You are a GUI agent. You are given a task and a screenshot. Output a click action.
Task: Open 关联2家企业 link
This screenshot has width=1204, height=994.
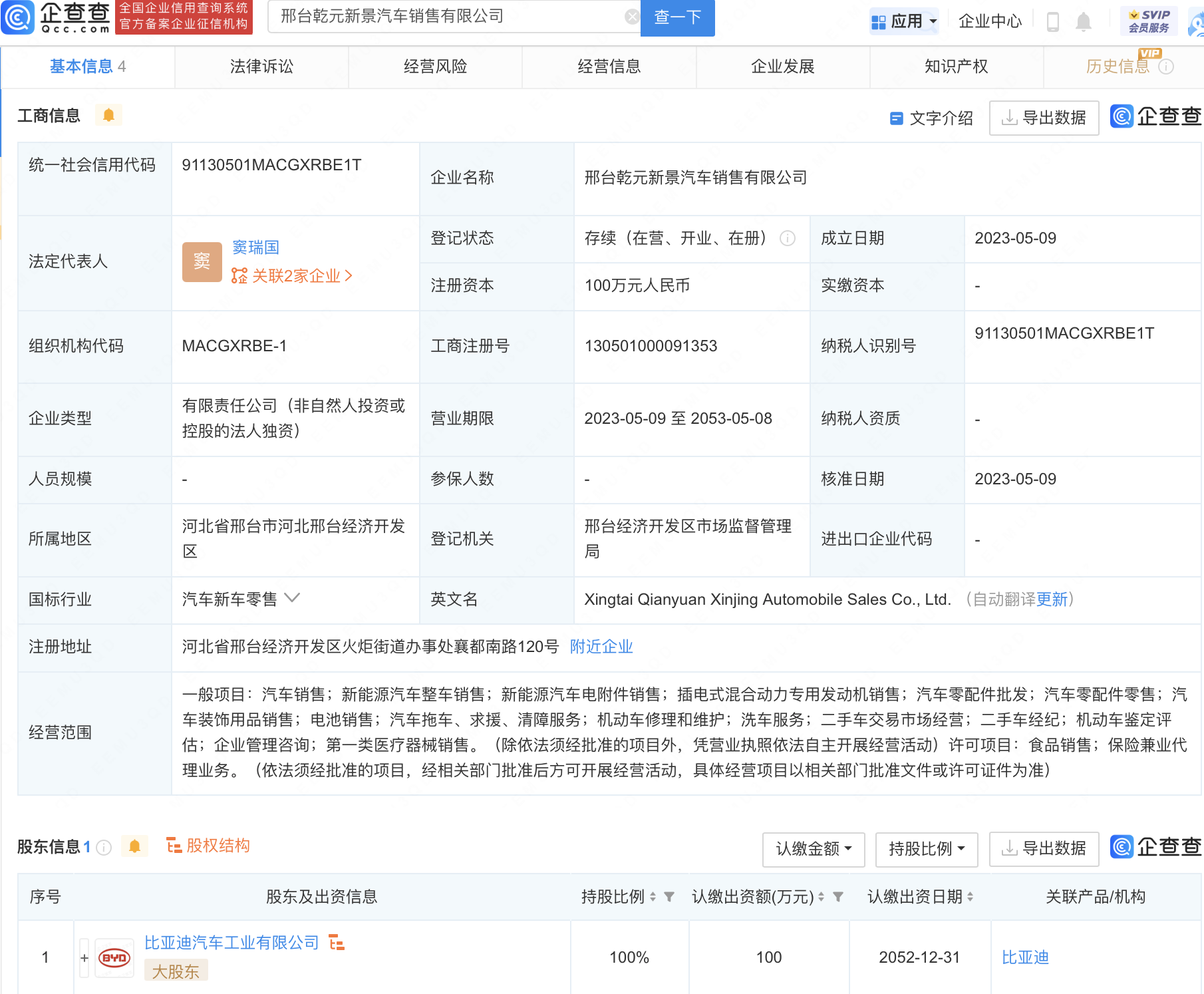click(292, 276)
